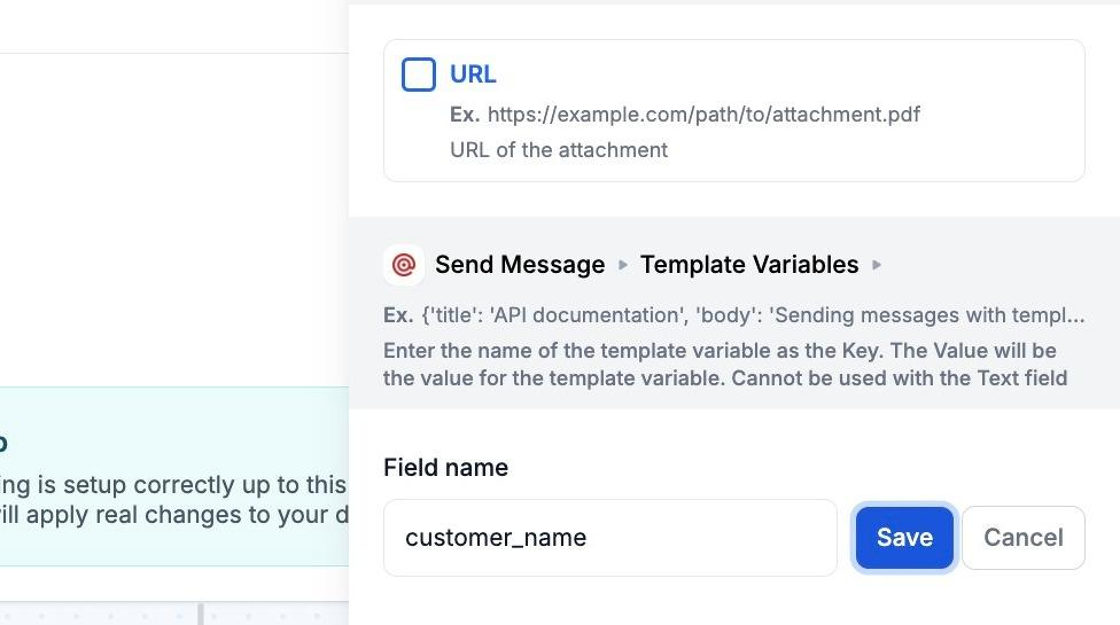This screenshot has width=1120, height=625.
Task: Click the 'URL of the attachment' description
Action: tap(558, 150)
